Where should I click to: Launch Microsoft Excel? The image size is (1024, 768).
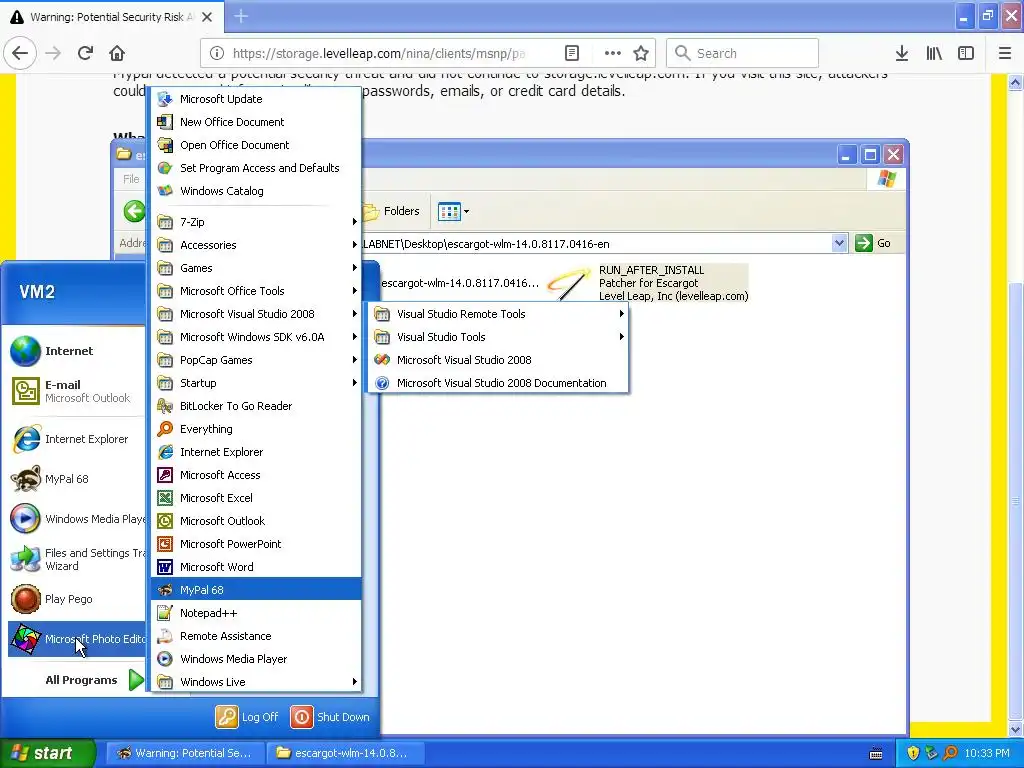(255, 498)
